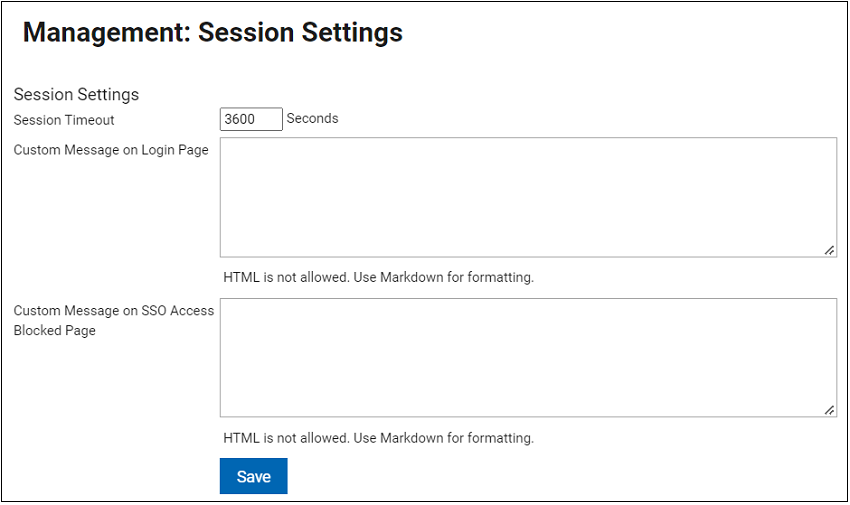The height and width of the screenshot is (505, 850).
Task: Click the Management: Session Settings page title
Action: tap(213, 32)
